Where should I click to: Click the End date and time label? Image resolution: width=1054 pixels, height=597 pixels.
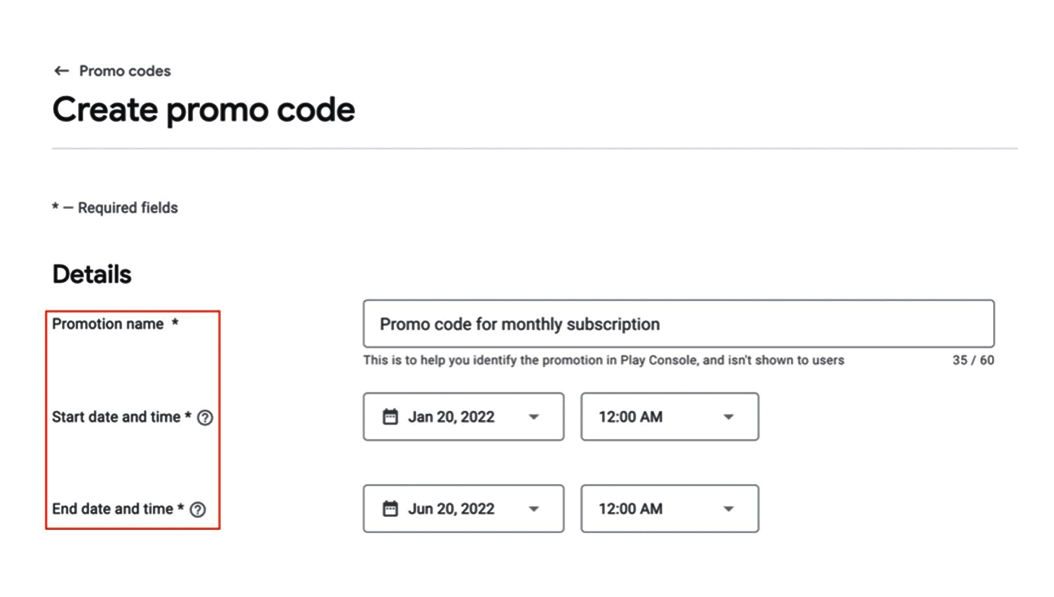(113, 509)
